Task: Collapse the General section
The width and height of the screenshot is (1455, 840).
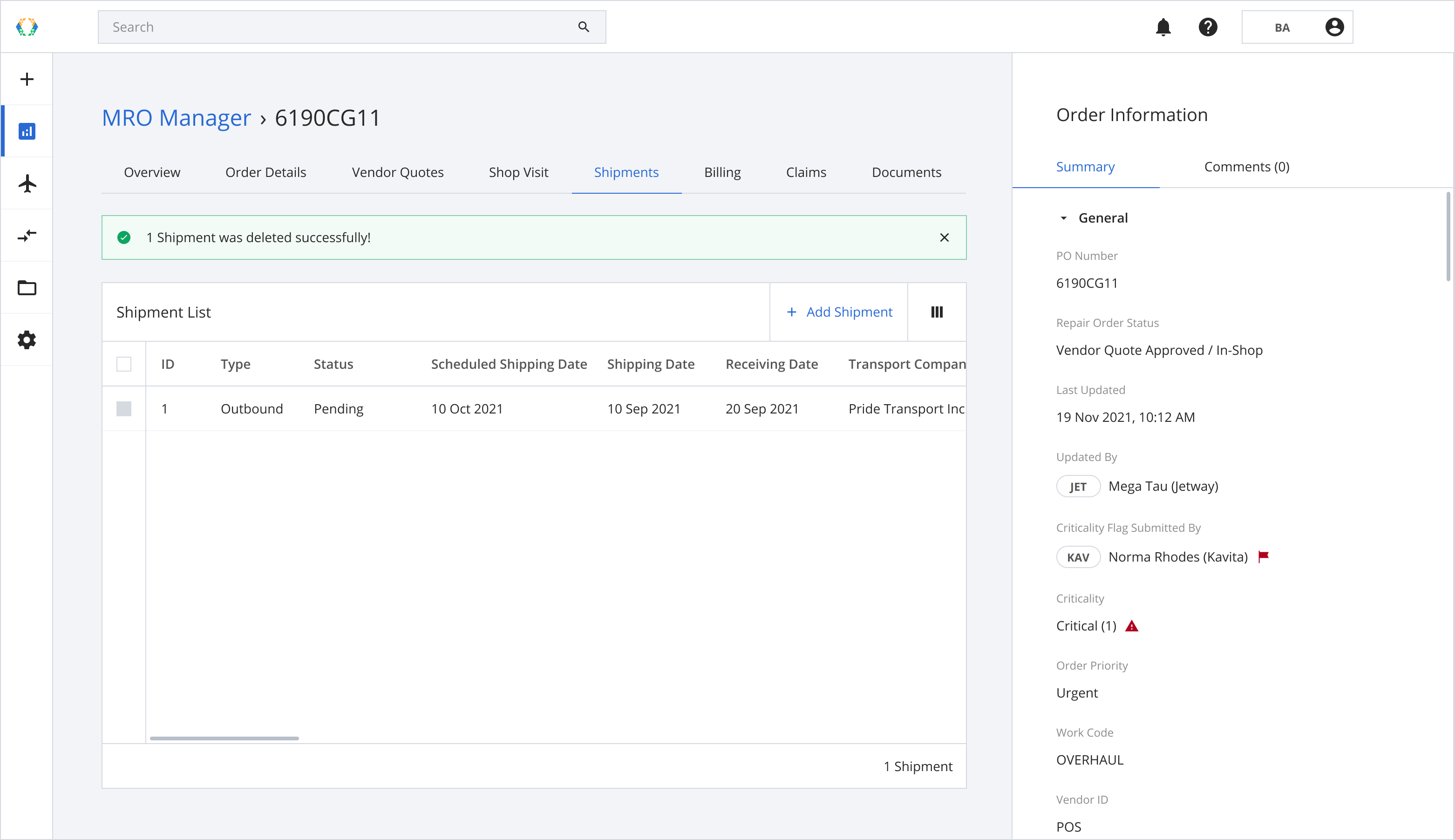Action: point(1063,218)
